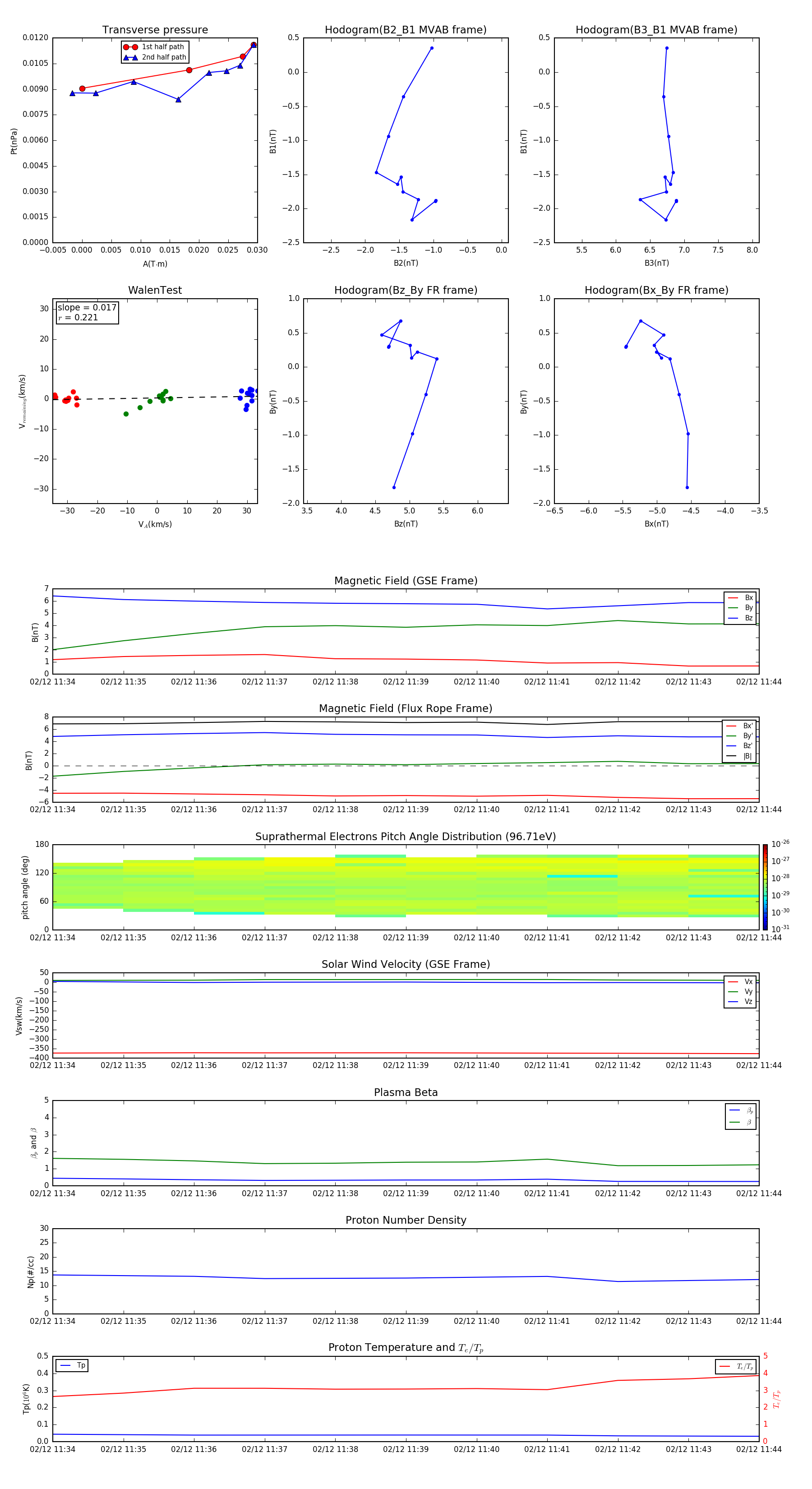Click the 'WalenTest' plot title
The width and height of the screenshot is (812, 1489).
[x=155, y=290]
